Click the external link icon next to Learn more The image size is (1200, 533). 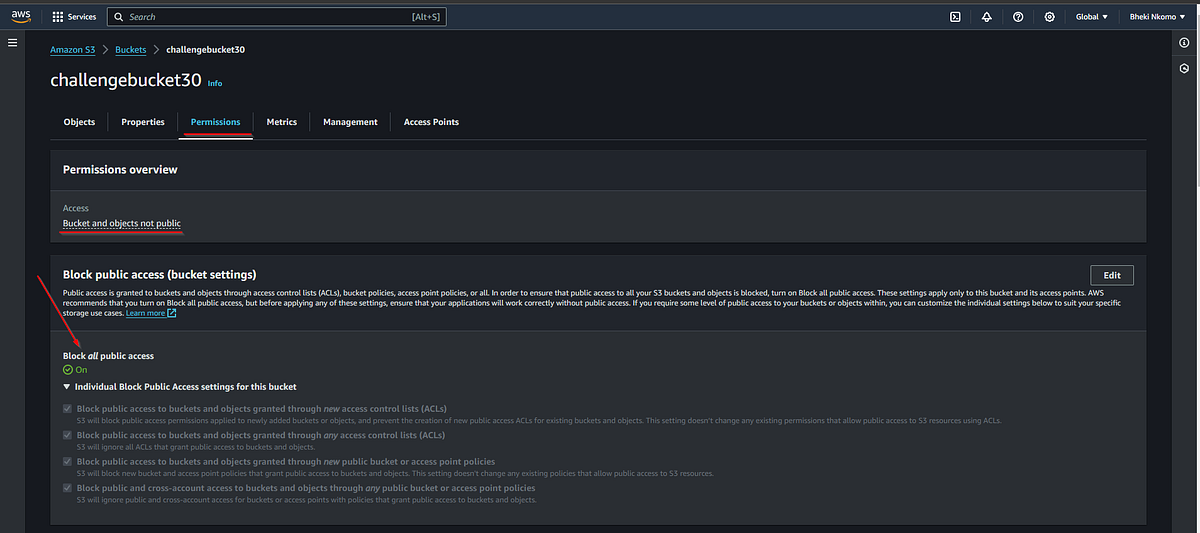(172, 313)
